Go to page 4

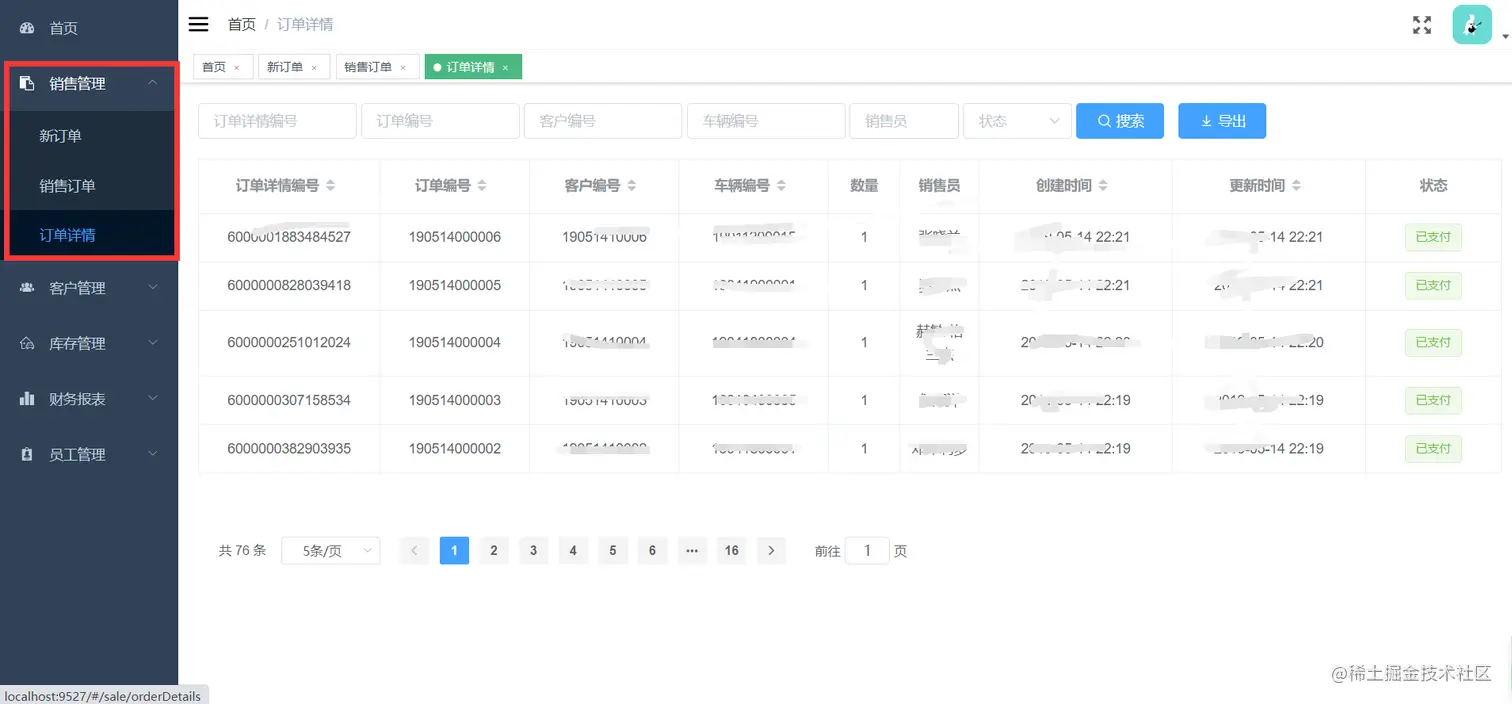pyautogui.click(x=573, y=551)
